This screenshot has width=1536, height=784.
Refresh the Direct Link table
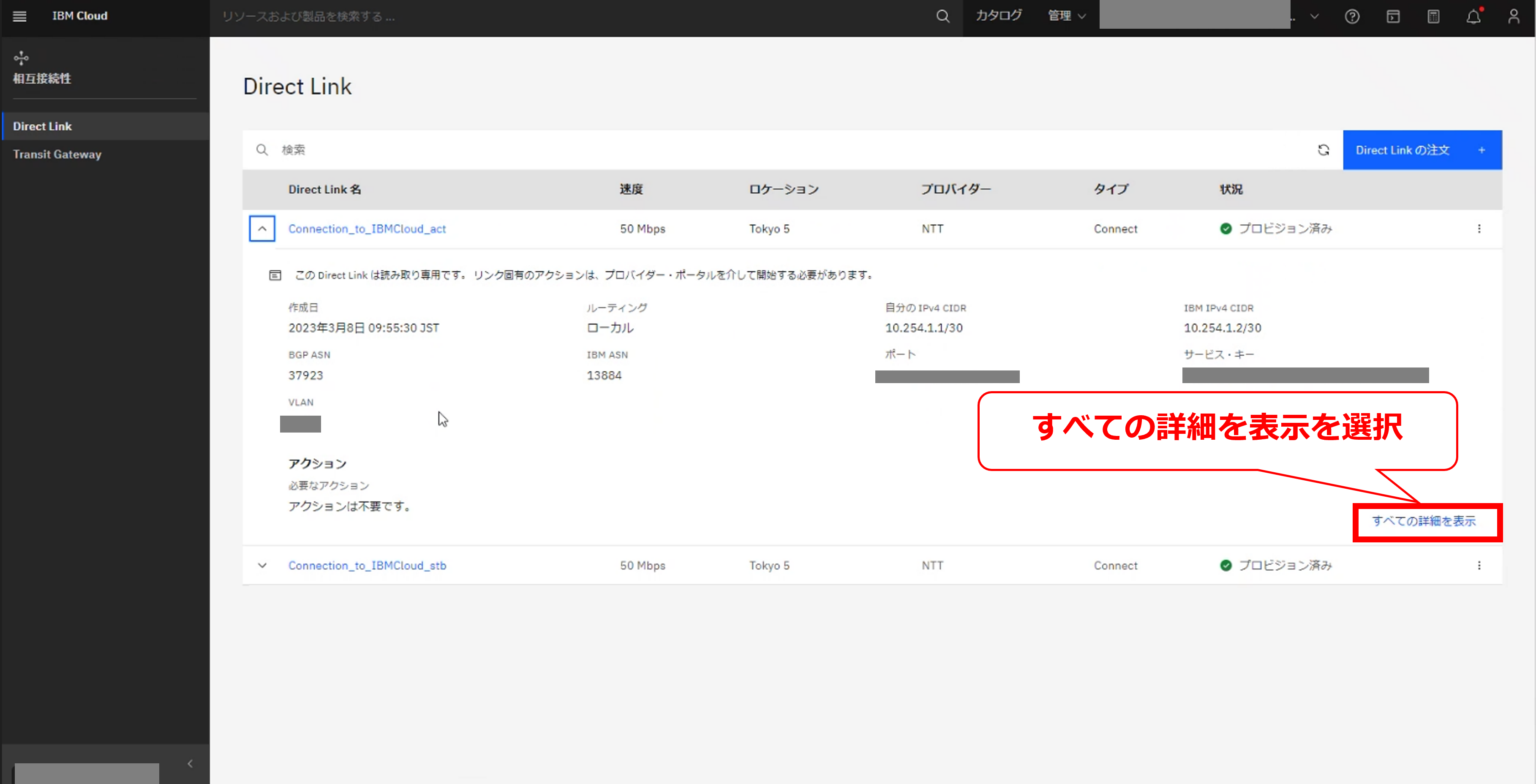1323,150
